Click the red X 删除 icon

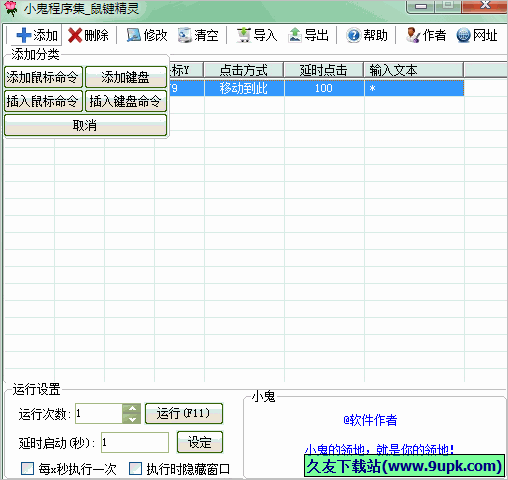coord(75,35)
